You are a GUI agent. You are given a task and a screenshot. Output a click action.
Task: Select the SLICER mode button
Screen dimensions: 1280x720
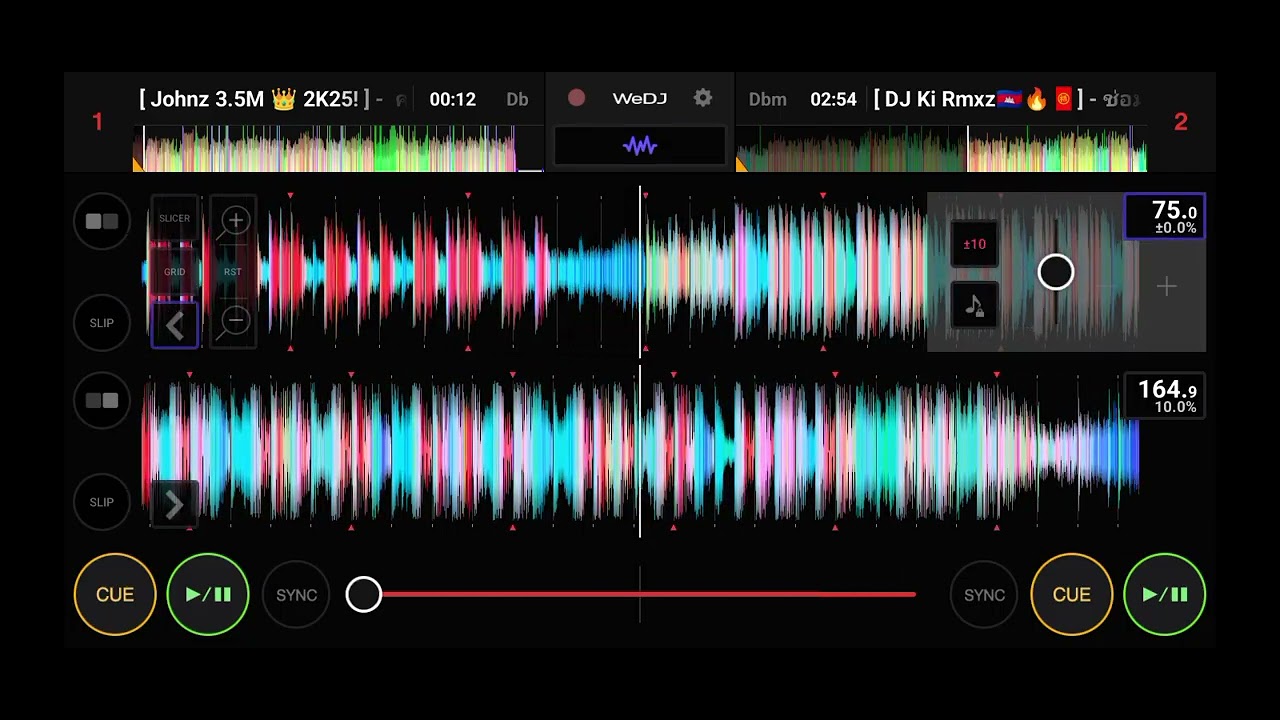(x=174, y=218)
